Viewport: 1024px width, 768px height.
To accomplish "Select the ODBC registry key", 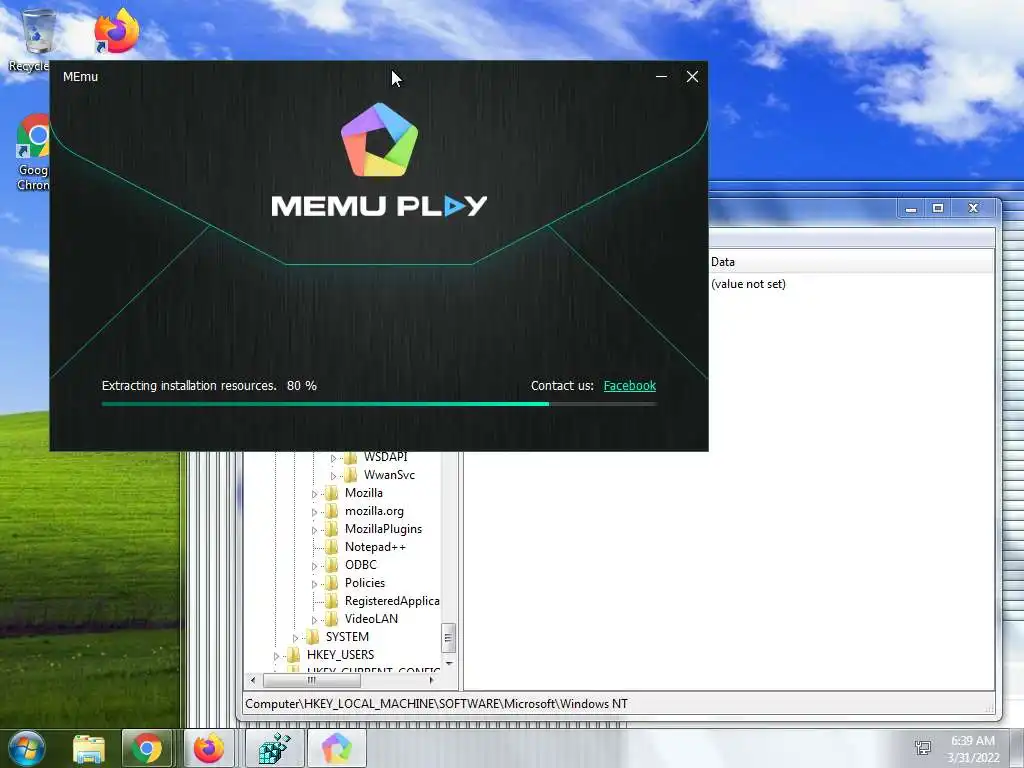I will pos(360,565).
